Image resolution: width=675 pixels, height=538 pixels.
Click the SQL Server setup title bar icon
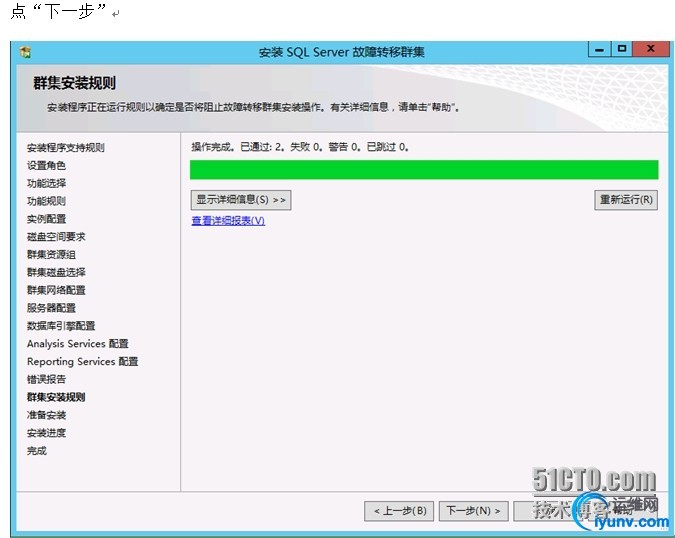pos(25,53)
